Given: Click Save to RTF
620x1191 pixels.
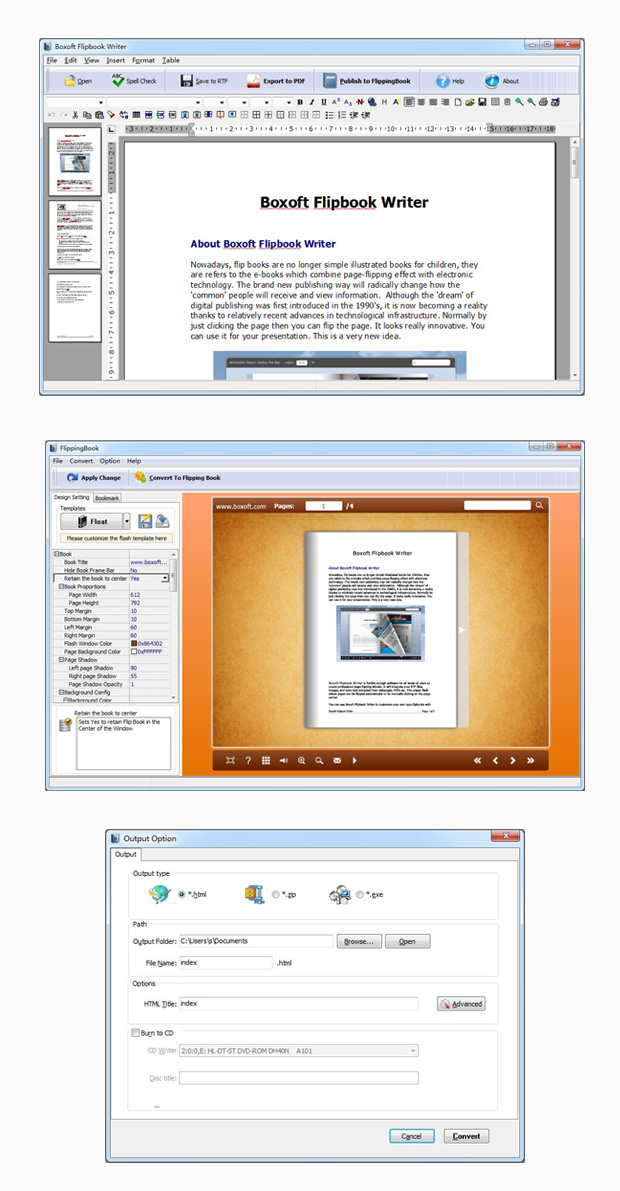Looking at the screenshot, I should click(x=204, y=81).
